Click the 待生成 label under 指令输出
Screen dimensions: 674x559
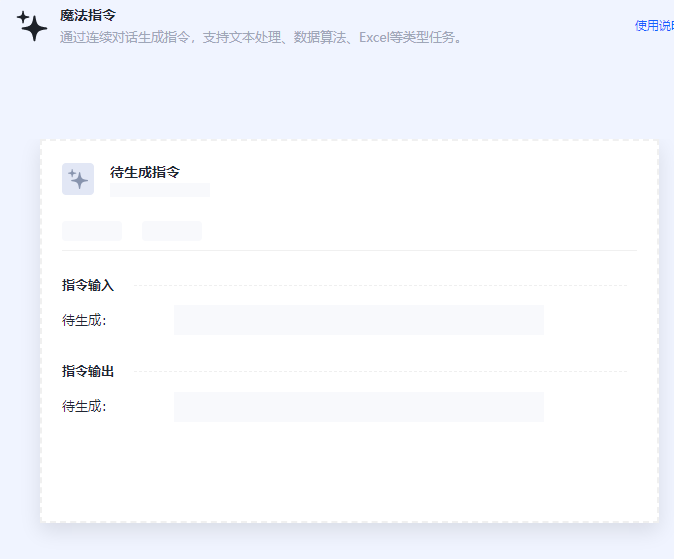coord(84,406)
